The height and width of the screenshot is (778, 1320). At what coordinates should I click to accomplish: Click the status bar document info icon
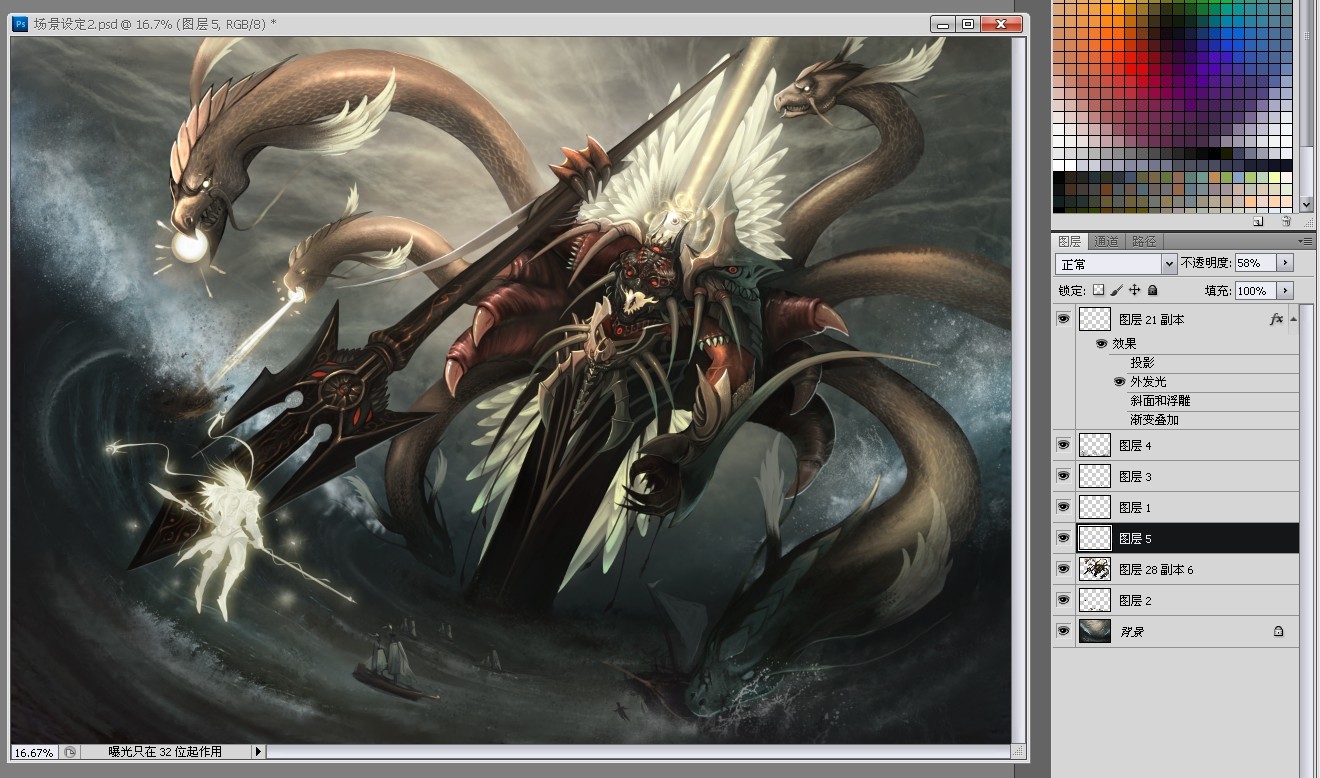(70, 752)
